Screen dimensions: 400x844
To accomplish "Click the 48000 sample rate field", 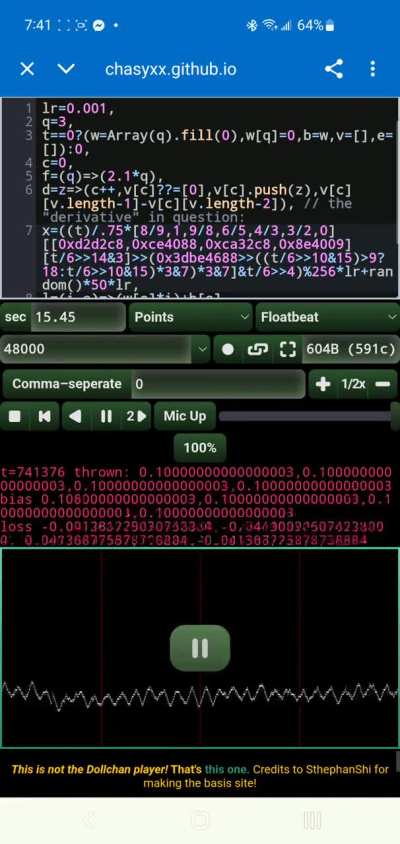I will [x=97, y=349].
